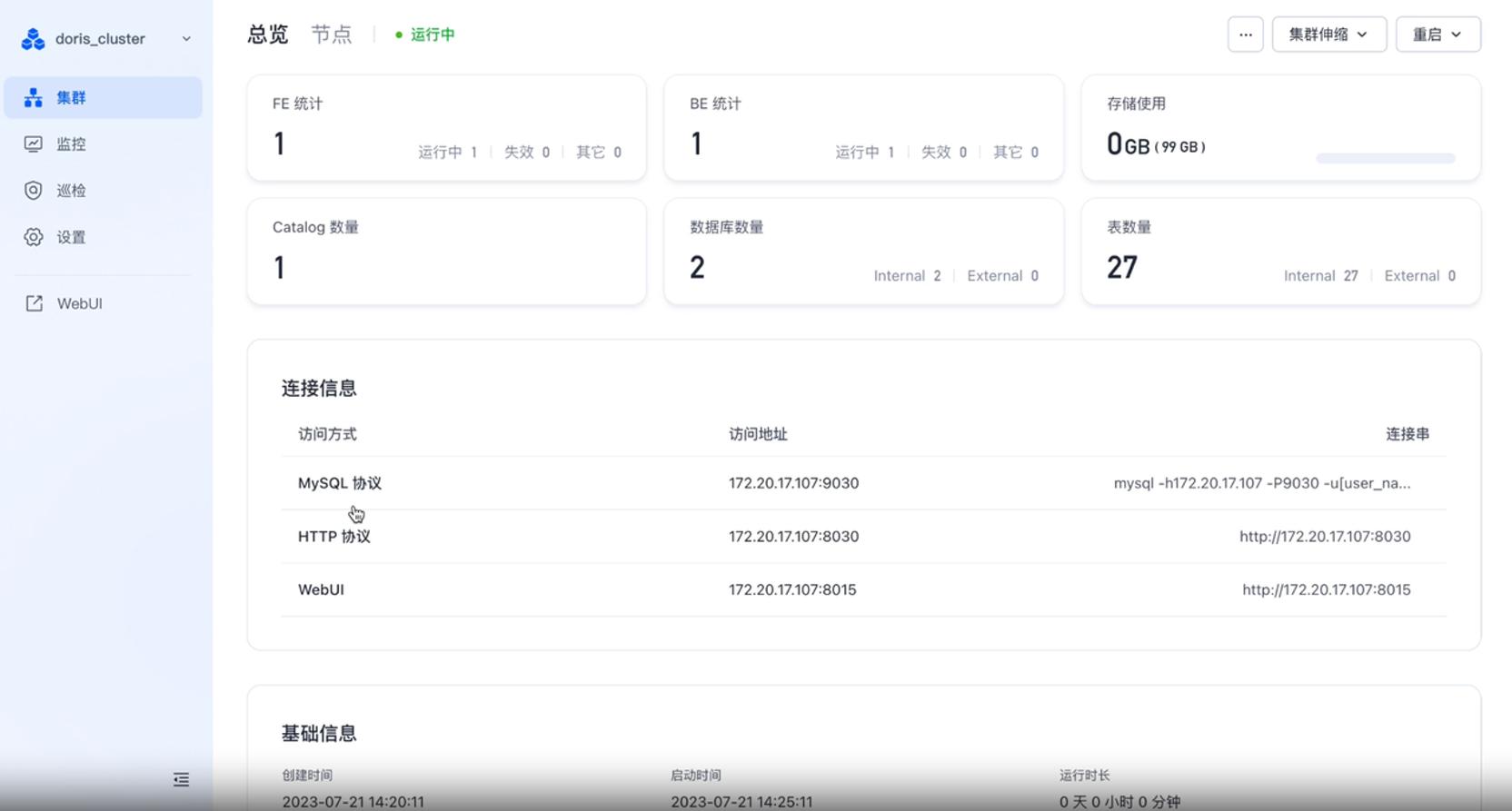
Task: Click creation time 2023-07-21 14:20:11
Action: (x=353, y=802)
